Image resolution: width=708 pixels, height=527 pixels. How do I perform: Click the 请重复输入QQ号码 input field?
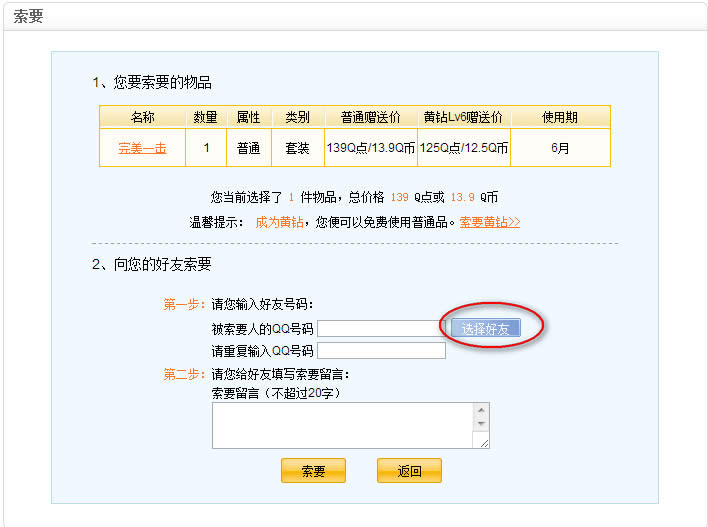point(381,350)
